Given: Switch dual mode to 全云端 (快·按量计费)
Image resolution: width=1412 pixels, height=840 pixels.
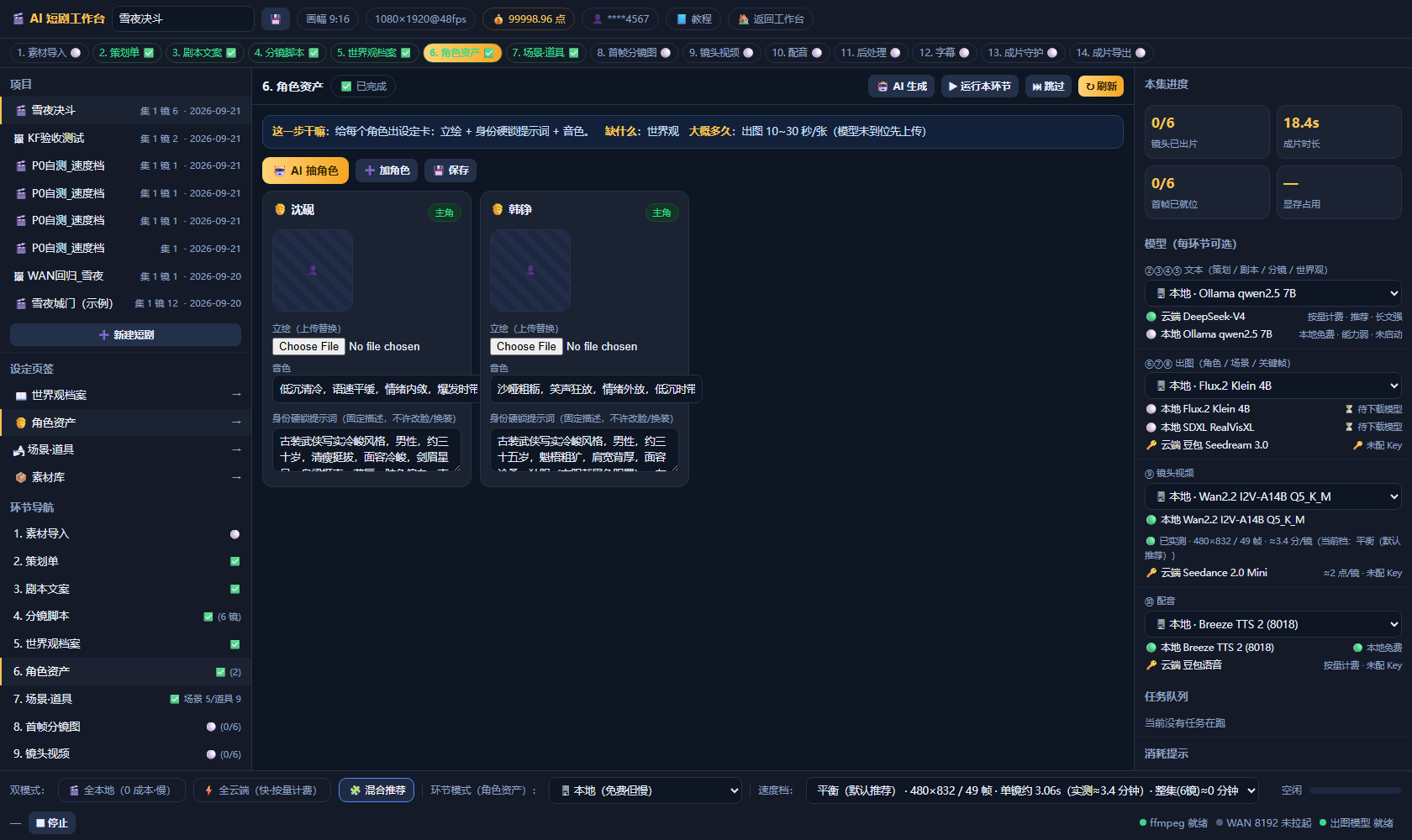Looking at the screenshot, I should pyautogui.click(x=261, y=790).
